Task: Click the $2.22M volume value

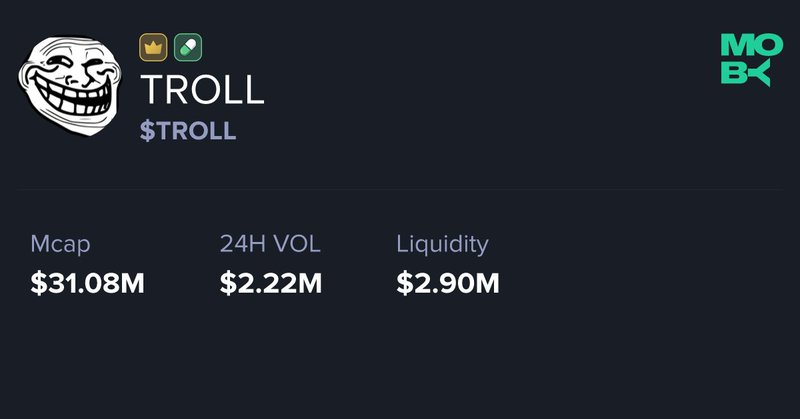Action: point(270,284)
